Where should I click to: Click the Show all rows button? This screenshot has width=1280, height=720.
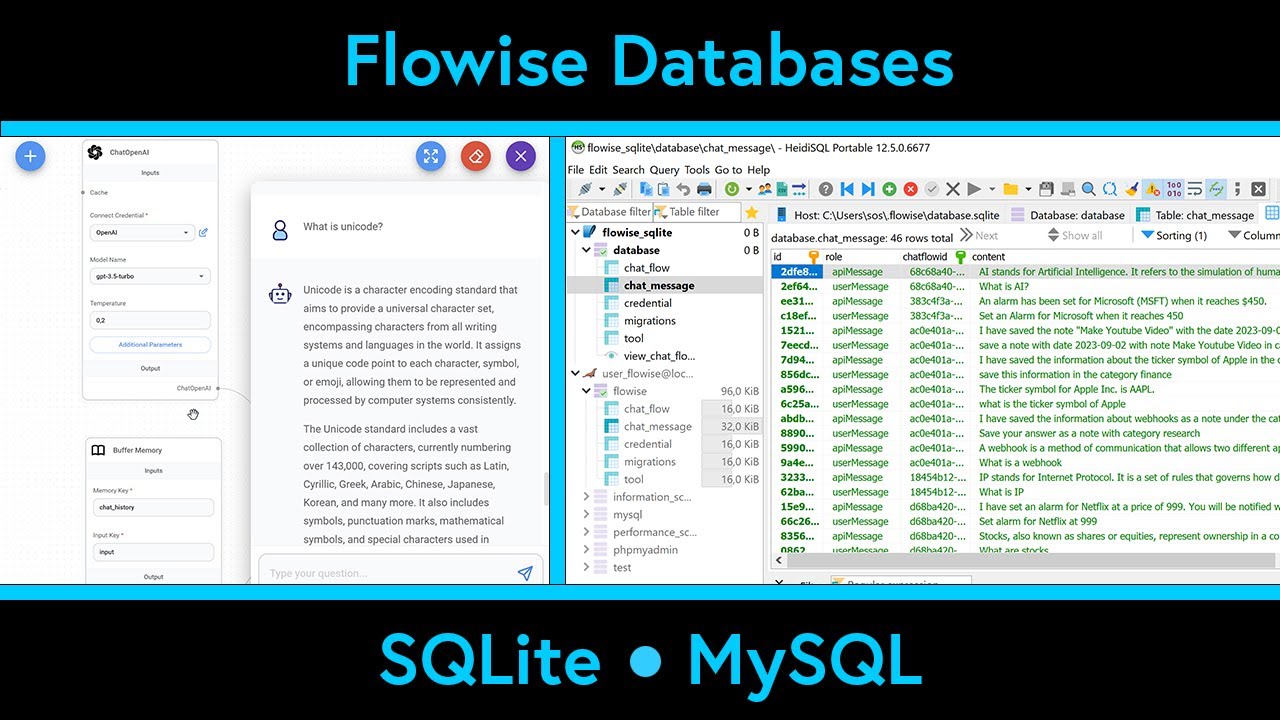[1075, 235]
